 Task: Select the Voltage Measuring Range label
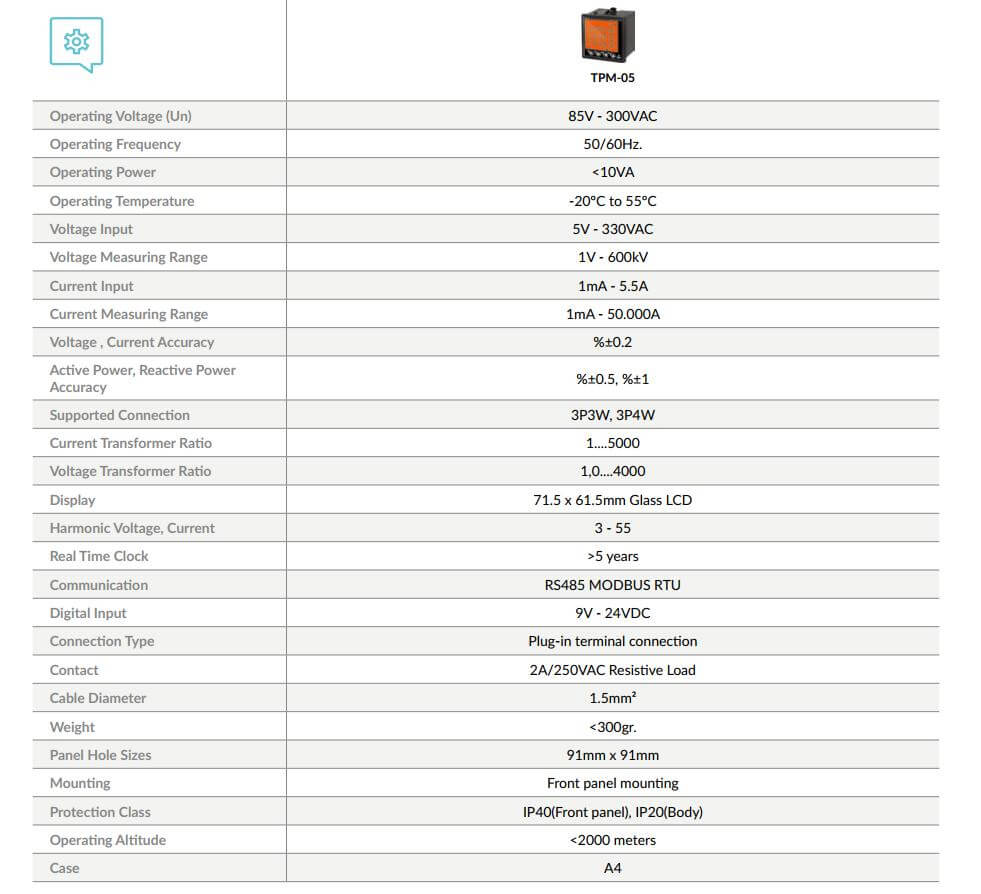pyautogui.click(x=129, y=257)
